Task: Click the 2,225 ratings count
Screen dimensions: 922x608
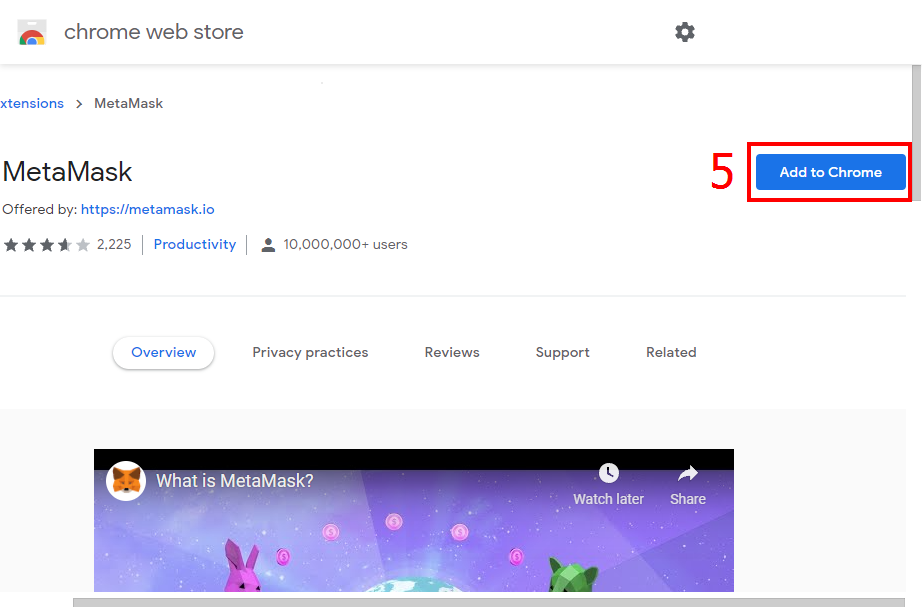Action: click(114, 245)
